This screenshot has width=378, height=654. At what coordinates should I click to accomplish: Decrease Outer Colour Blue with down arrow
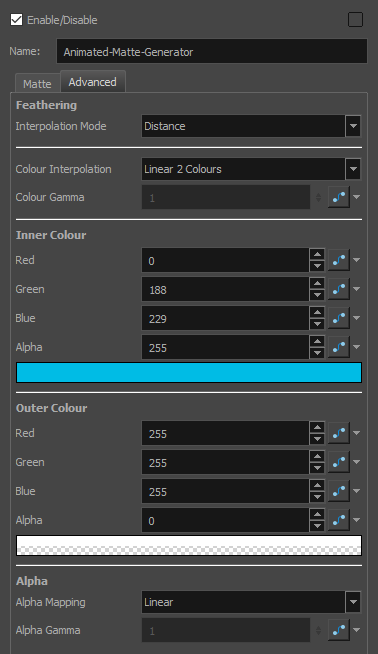point(317,497)
